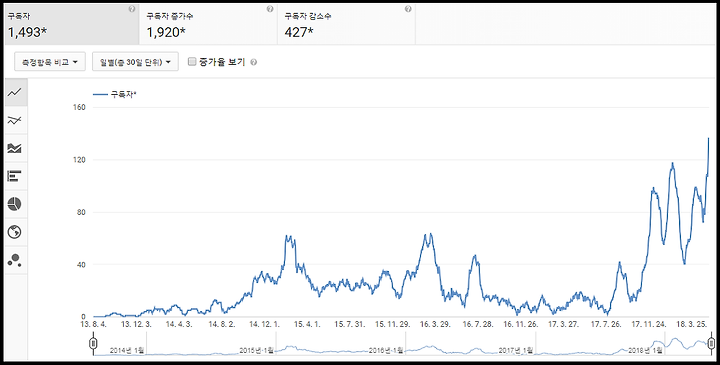
Task: Click the 14. 12. 1. date label
Action: [x=264, y=324]
